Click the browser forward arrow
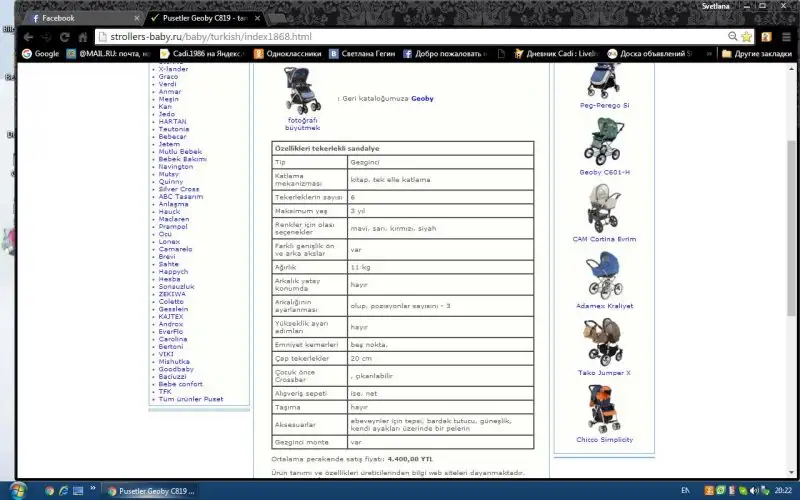800x500 pixels. [46, 37]
